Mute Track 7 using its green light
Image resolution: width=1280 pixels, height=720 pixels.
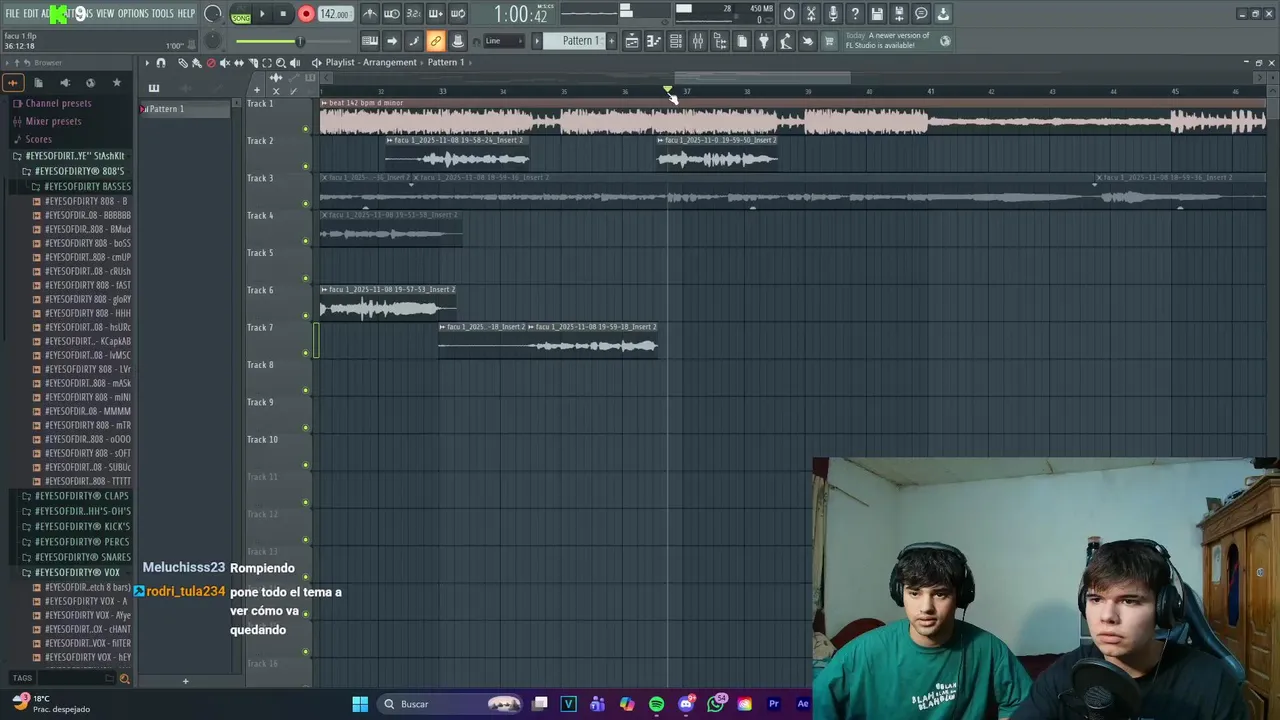coord(306,353)
